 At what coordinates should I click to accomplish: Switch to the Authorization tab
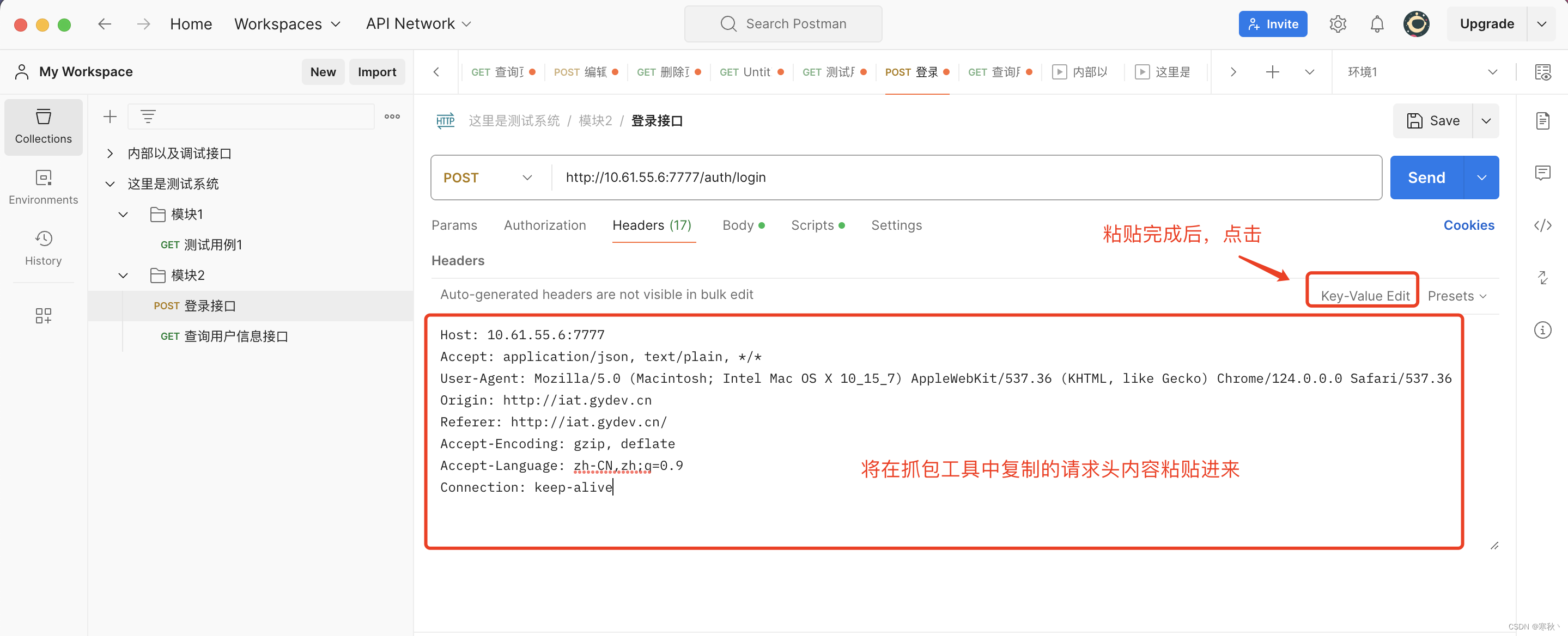pyautogui.click(x=544, y=224)
